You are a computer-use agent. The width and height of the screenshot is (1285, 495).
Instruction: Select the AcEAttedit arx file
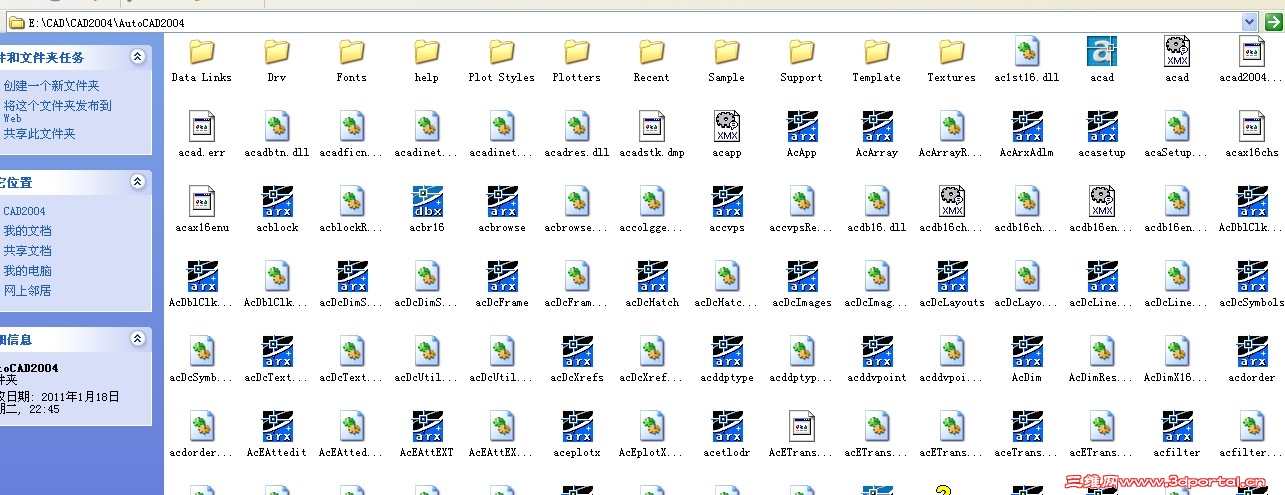click(277, 436)
